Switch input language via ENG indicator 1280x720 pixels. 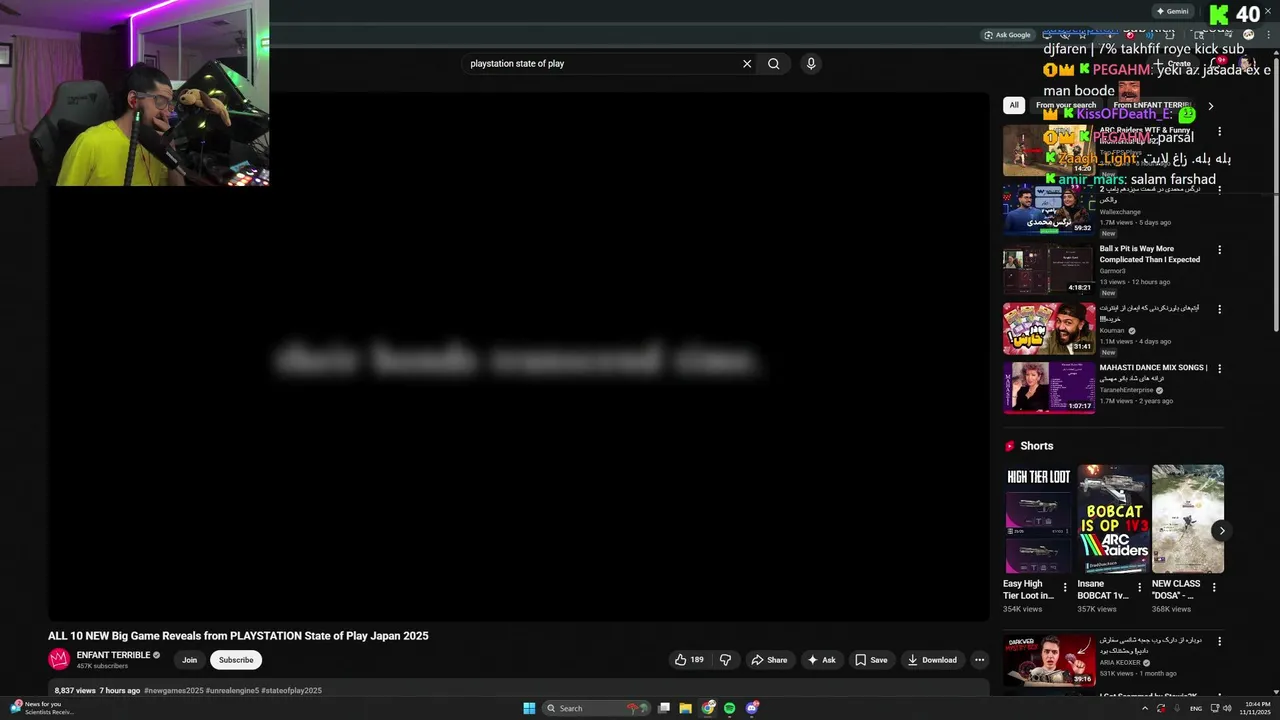click(x=1195, y=708)
